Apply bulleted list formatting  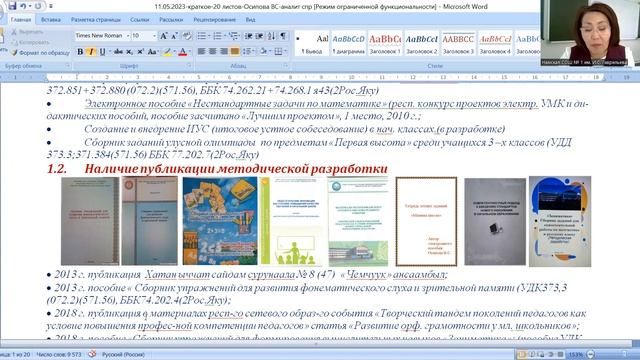coord(202,36)
